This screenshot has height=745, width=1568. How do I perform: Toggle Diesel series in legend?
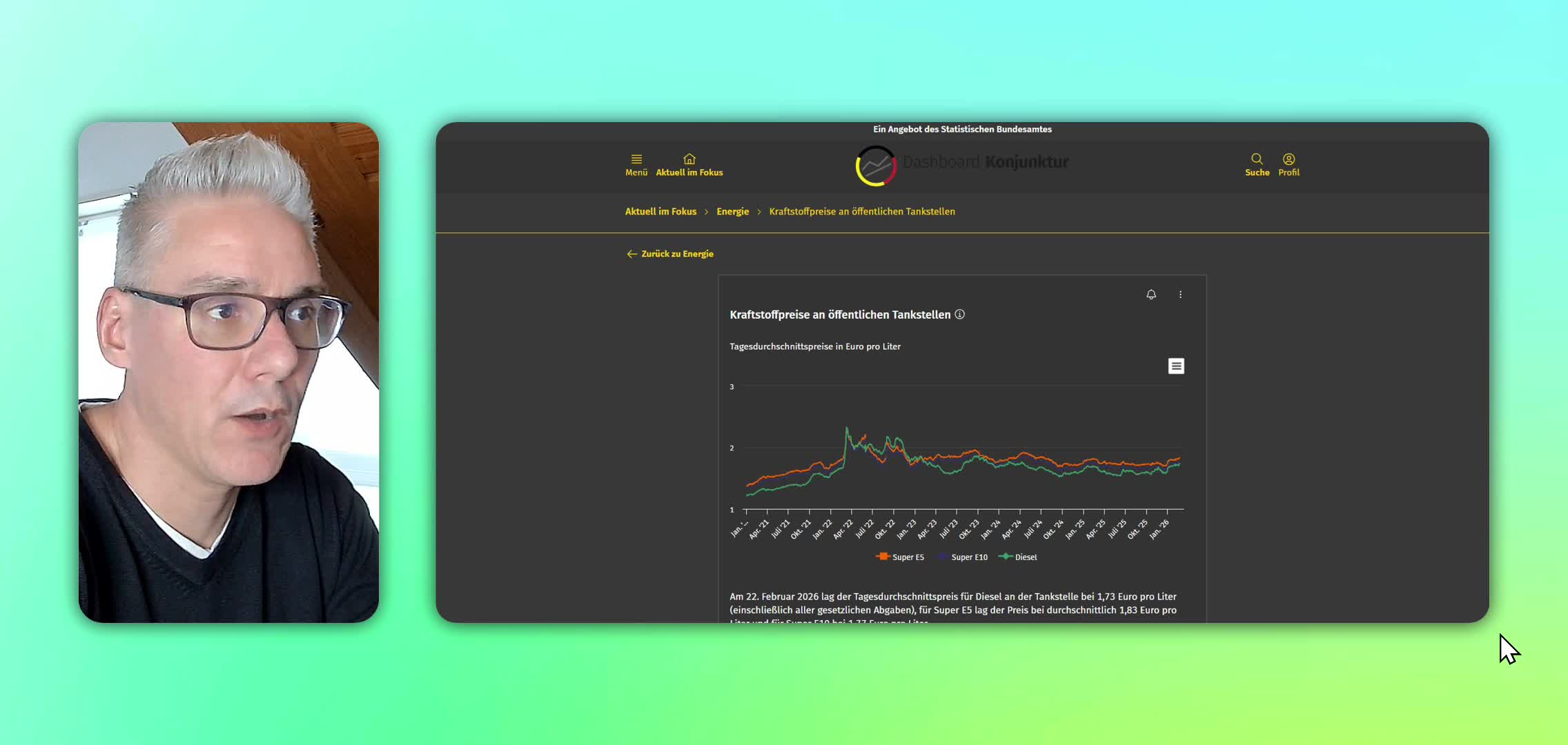point(1025,557)
